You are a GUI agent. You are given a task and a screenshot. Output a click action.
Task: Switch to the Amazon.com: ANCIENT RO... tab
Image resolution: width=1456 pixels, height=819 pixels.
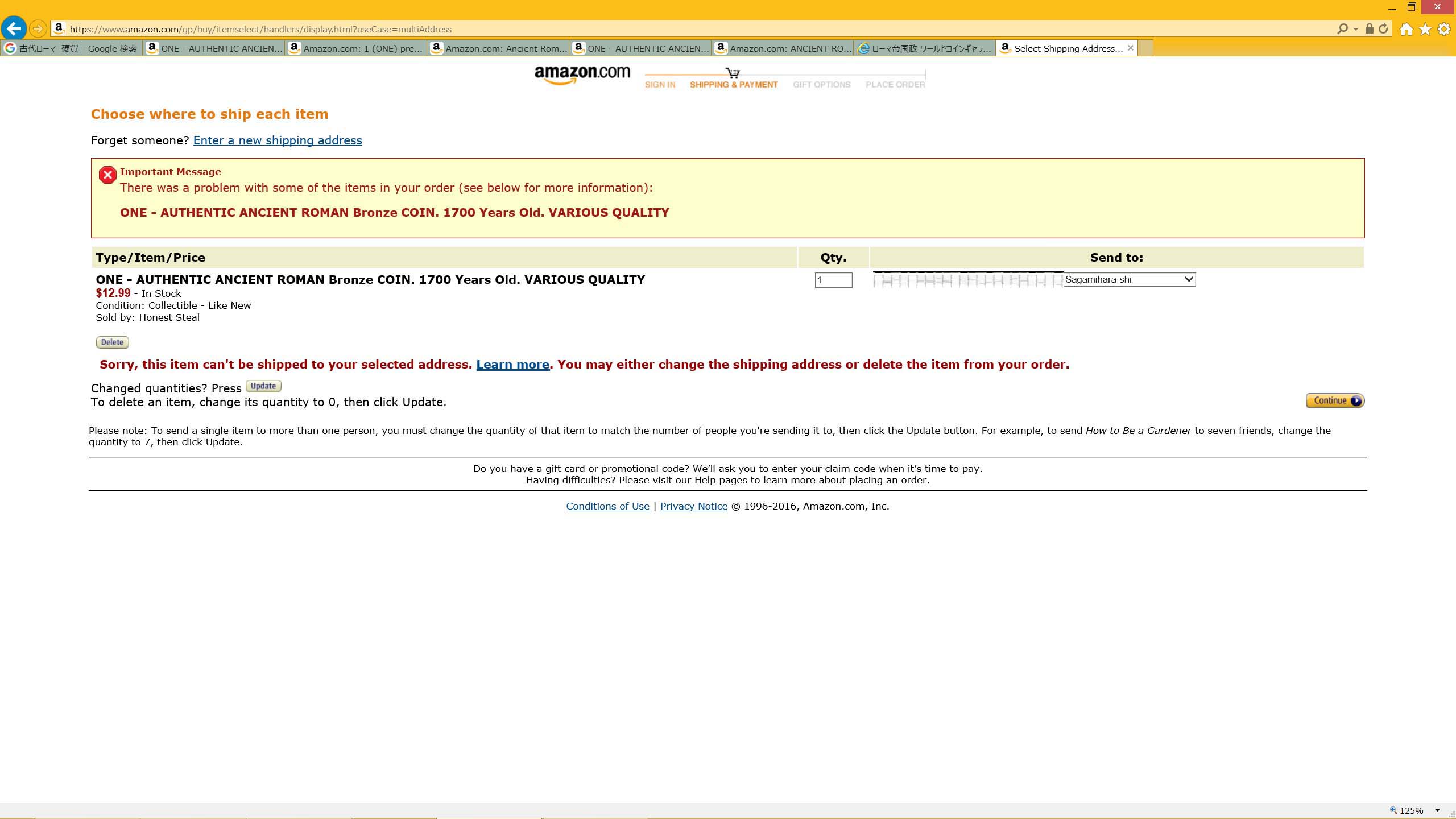(782, 48)
